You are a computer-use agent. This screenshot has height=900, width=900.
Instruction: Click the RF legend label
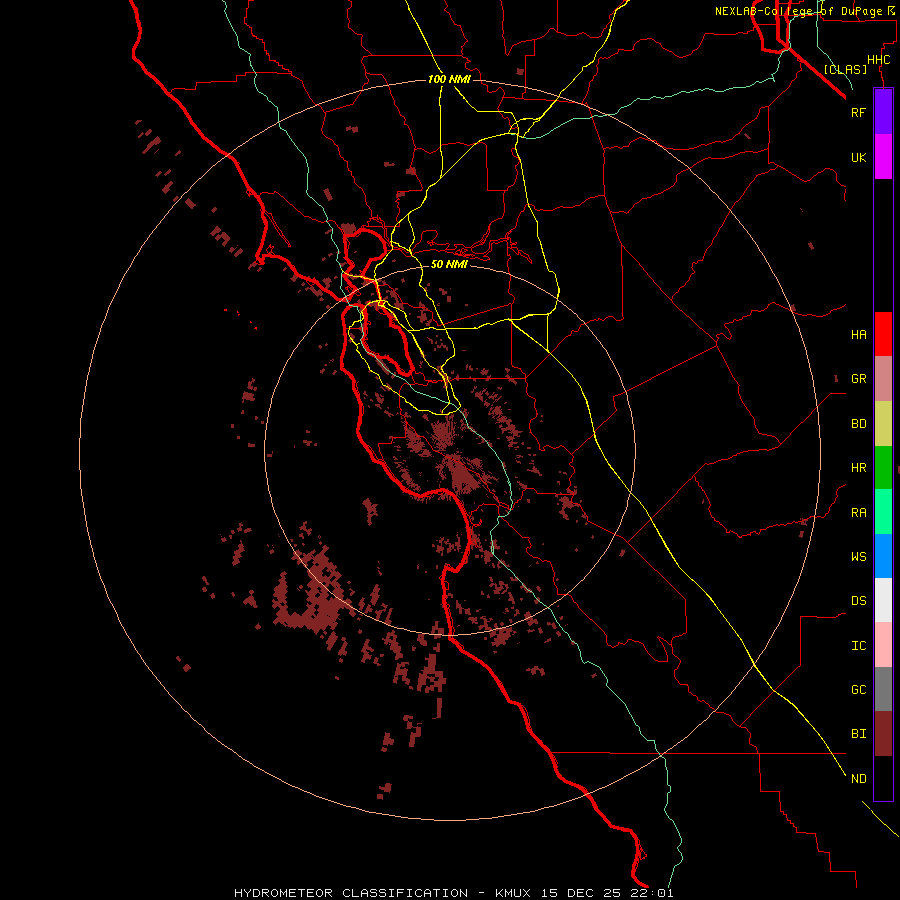coord(858,112)
